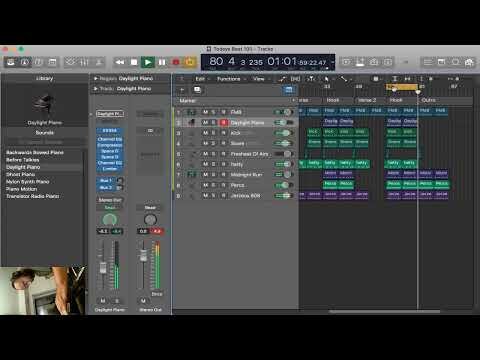Screen dimensions: 480x360
Task: Select Piano Motion patch
Action: (x=21, y=189)
